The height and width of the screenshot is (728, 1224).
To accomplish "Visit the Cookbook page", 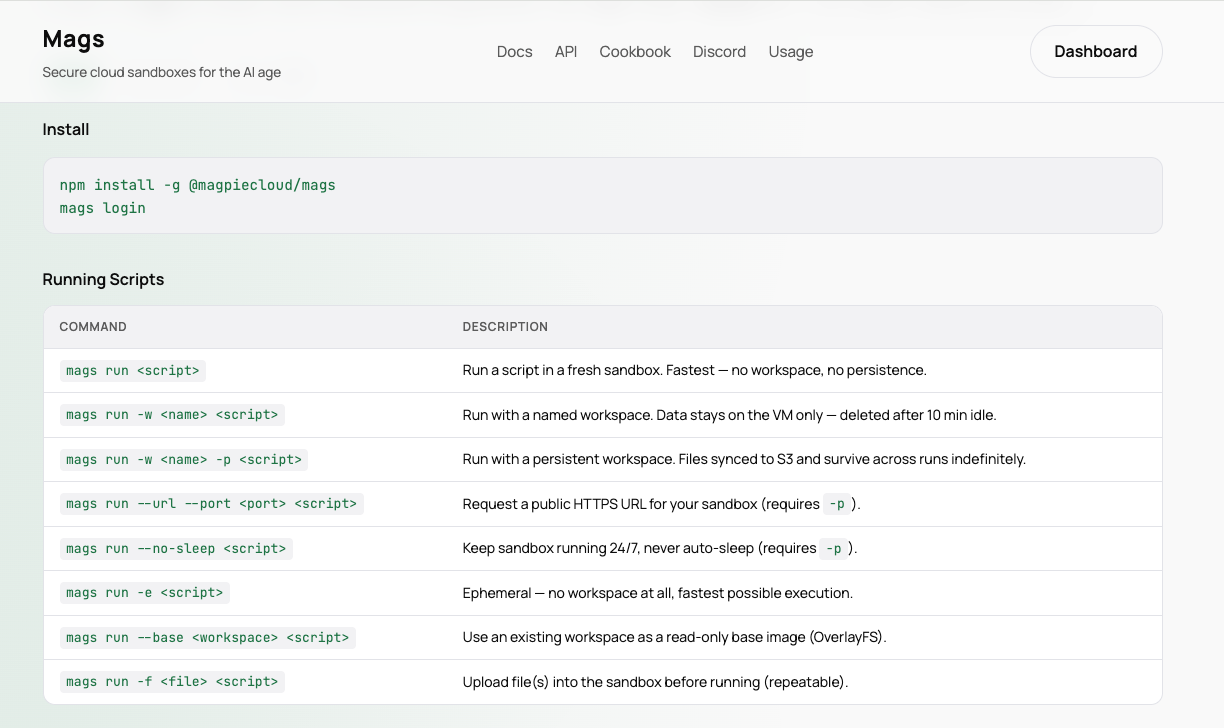I will tap(634, 51).
